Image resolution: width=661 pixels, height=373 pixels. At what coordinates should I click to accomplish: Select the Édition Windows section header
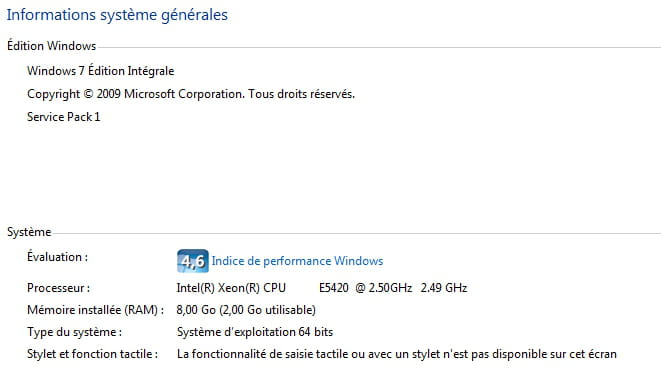[x=51, y=46]
